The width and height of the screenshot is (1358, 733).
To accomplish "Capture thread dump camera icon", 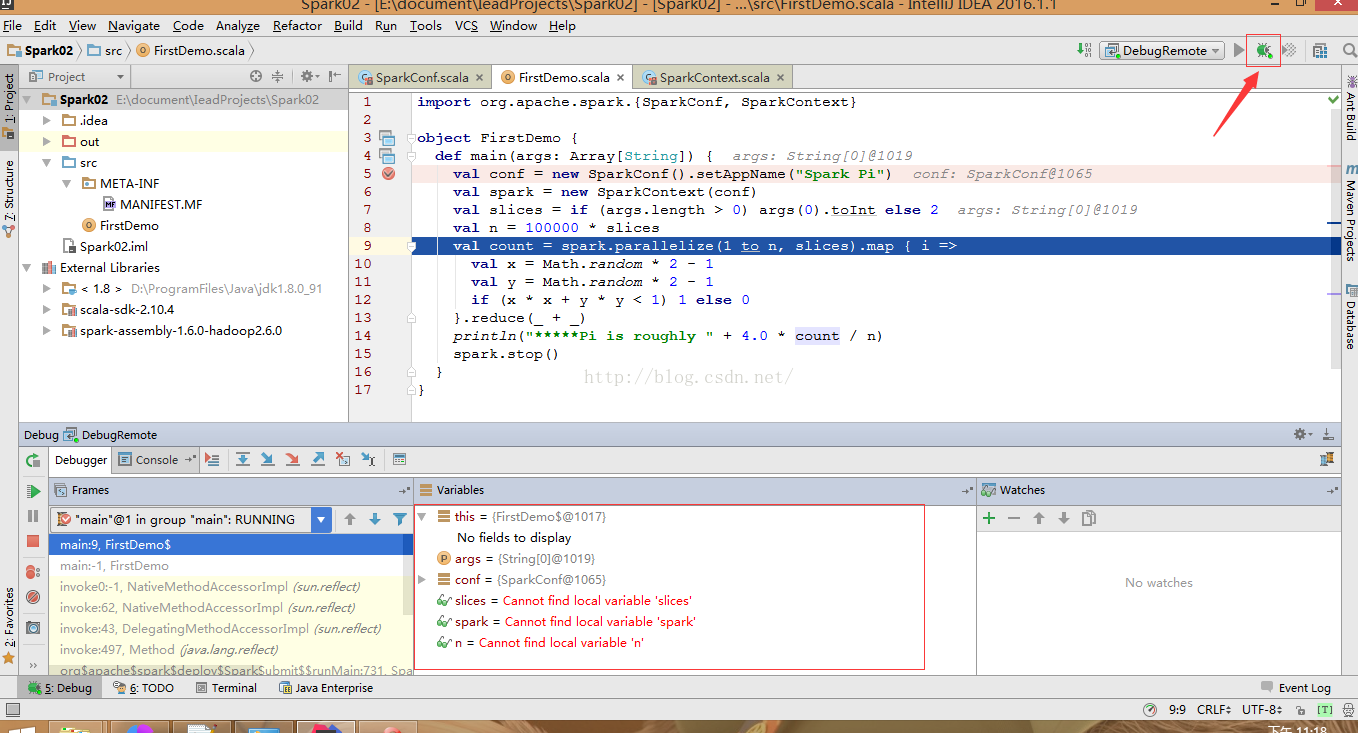I will pyautogui.click(x=33, y=627).
